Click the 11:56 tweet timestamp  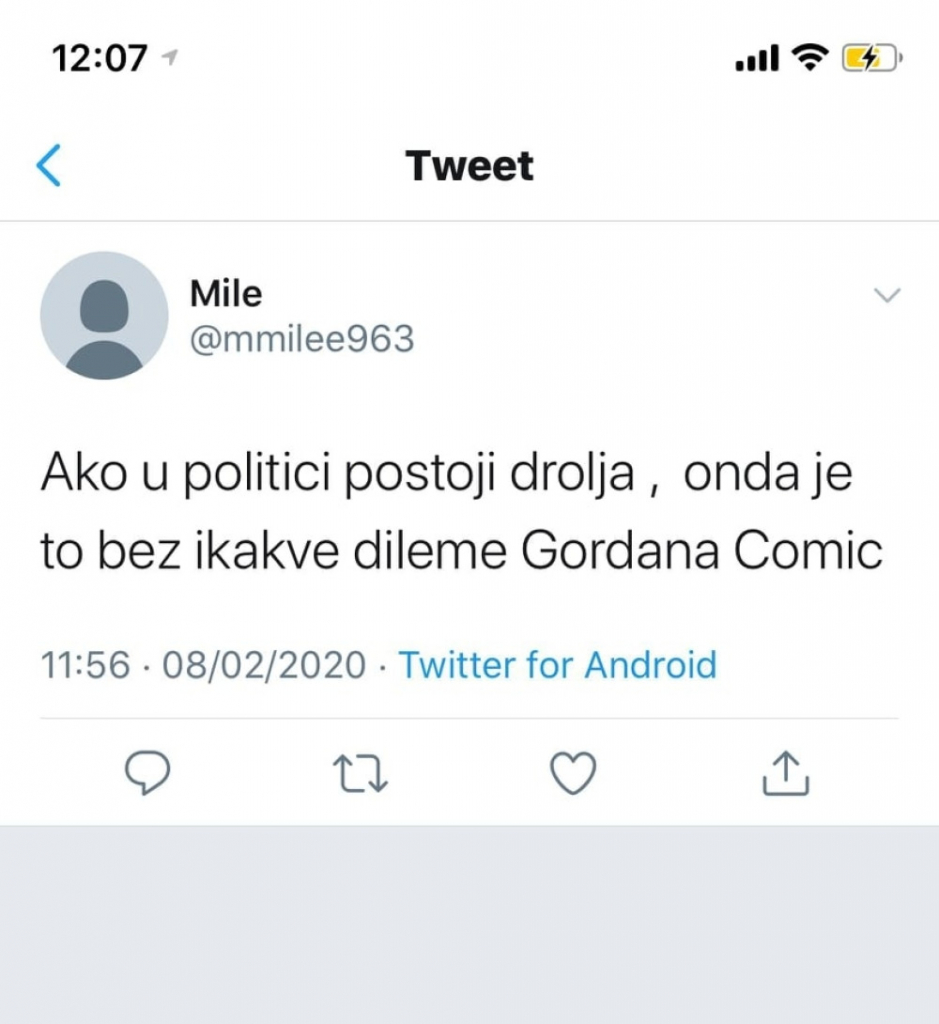pyautogui.click(x=85, y=665)
